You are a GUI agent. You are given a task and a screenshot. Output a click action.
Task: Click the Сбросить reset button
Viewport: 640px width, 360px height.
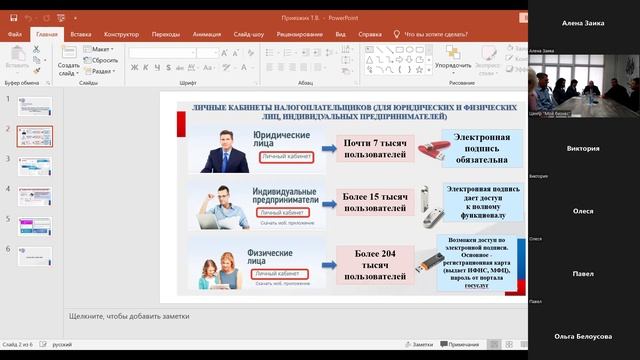[101, 60]
